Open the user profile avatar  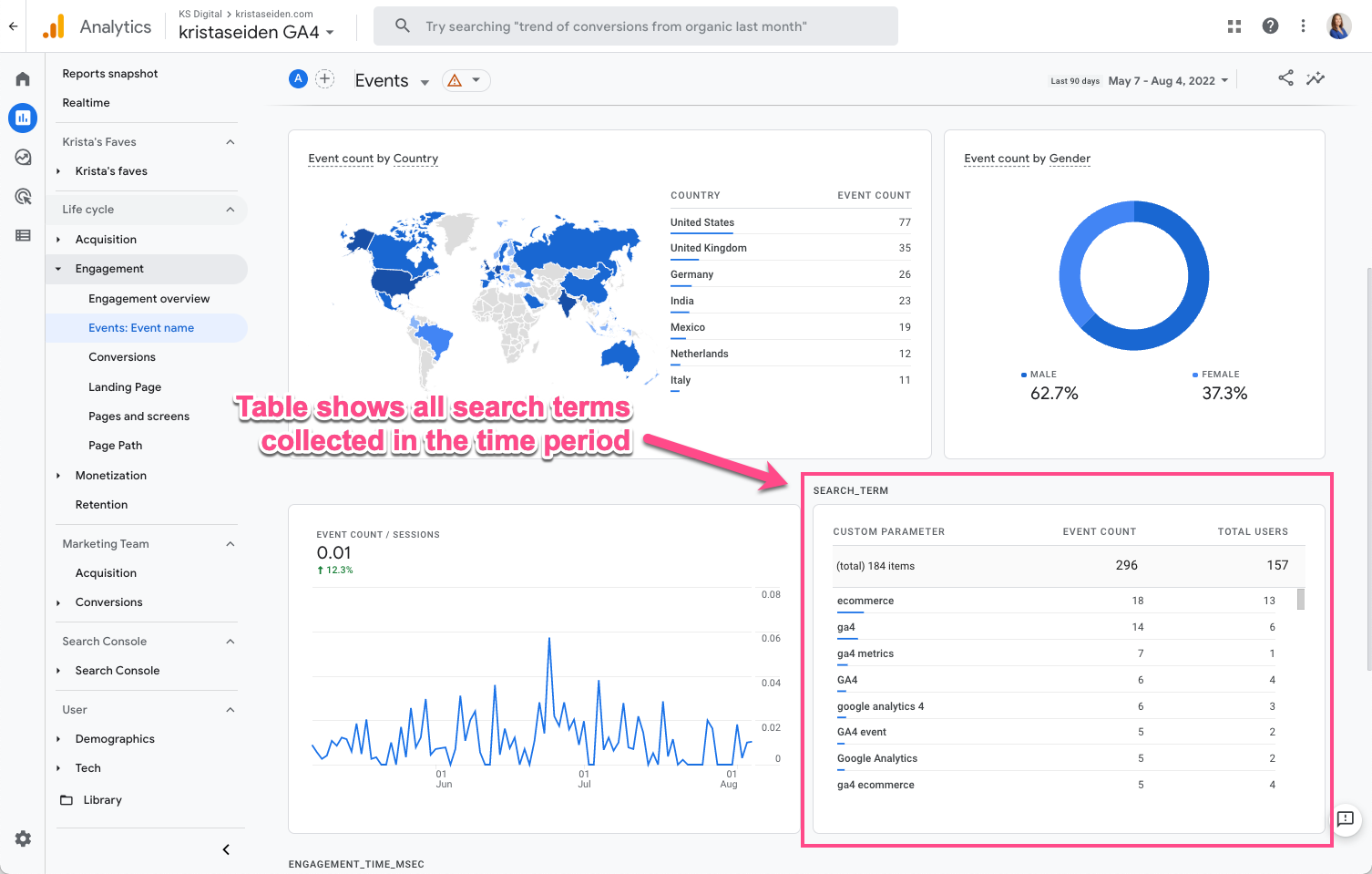pos(1339,26)
